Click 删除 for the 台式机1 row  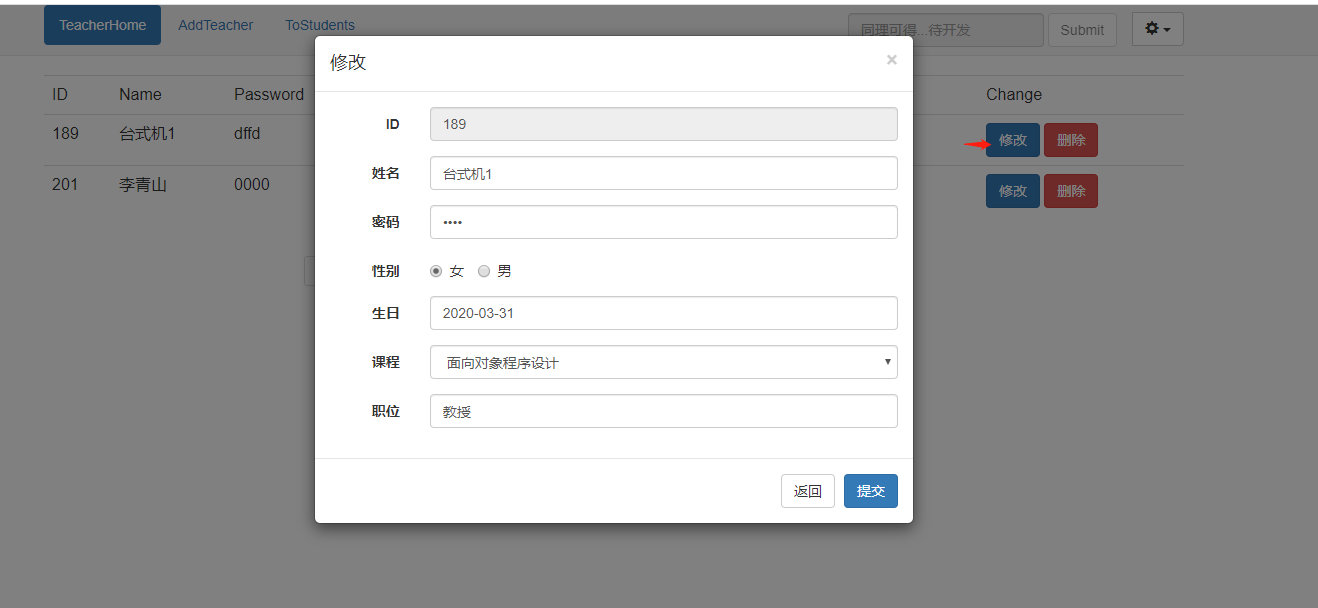tap(1071, 140)
